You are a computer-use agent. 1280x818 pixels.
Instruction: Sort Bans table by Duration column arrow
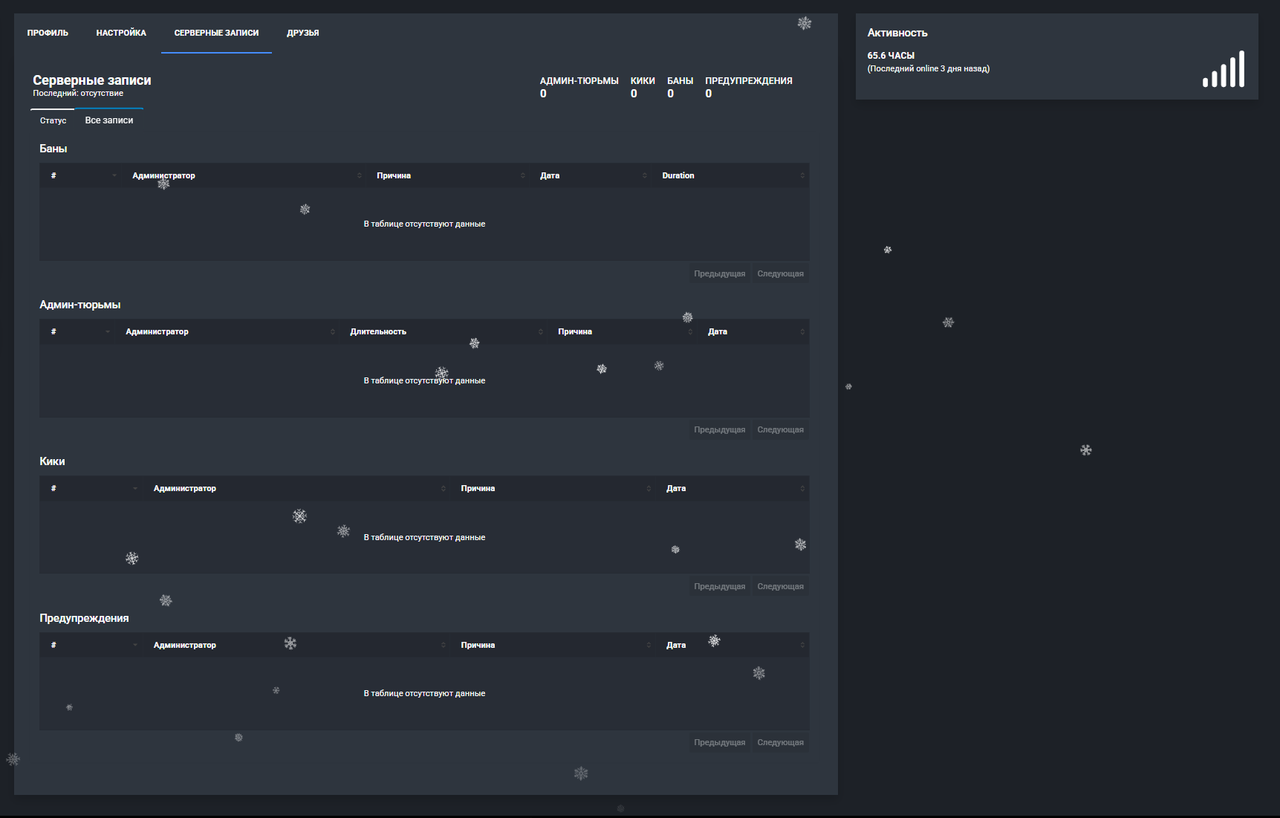(802, 176)
